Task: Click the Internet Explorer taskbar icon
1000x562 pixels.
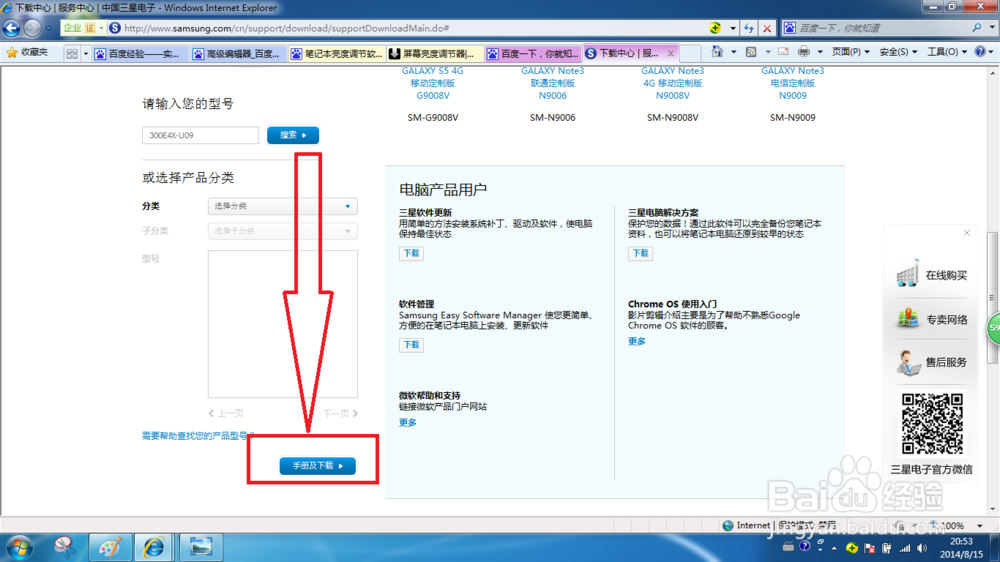Action: pos(153,547)
